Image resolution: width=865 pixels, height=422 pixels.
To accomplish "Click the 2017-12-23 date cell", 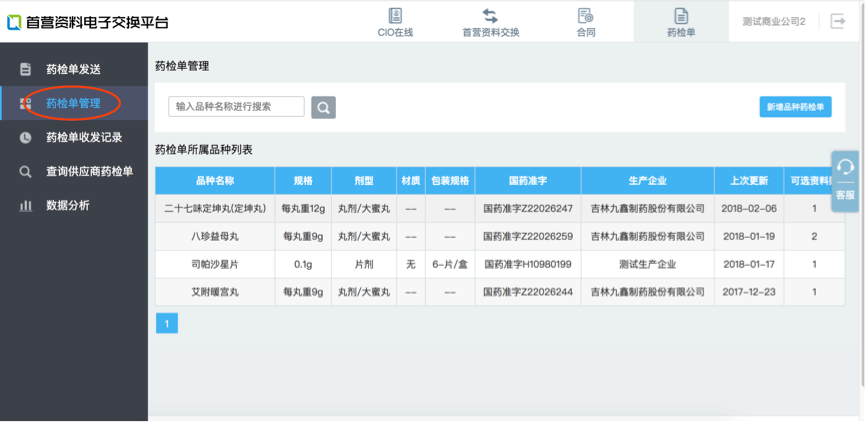I will (x=749, y=292).
